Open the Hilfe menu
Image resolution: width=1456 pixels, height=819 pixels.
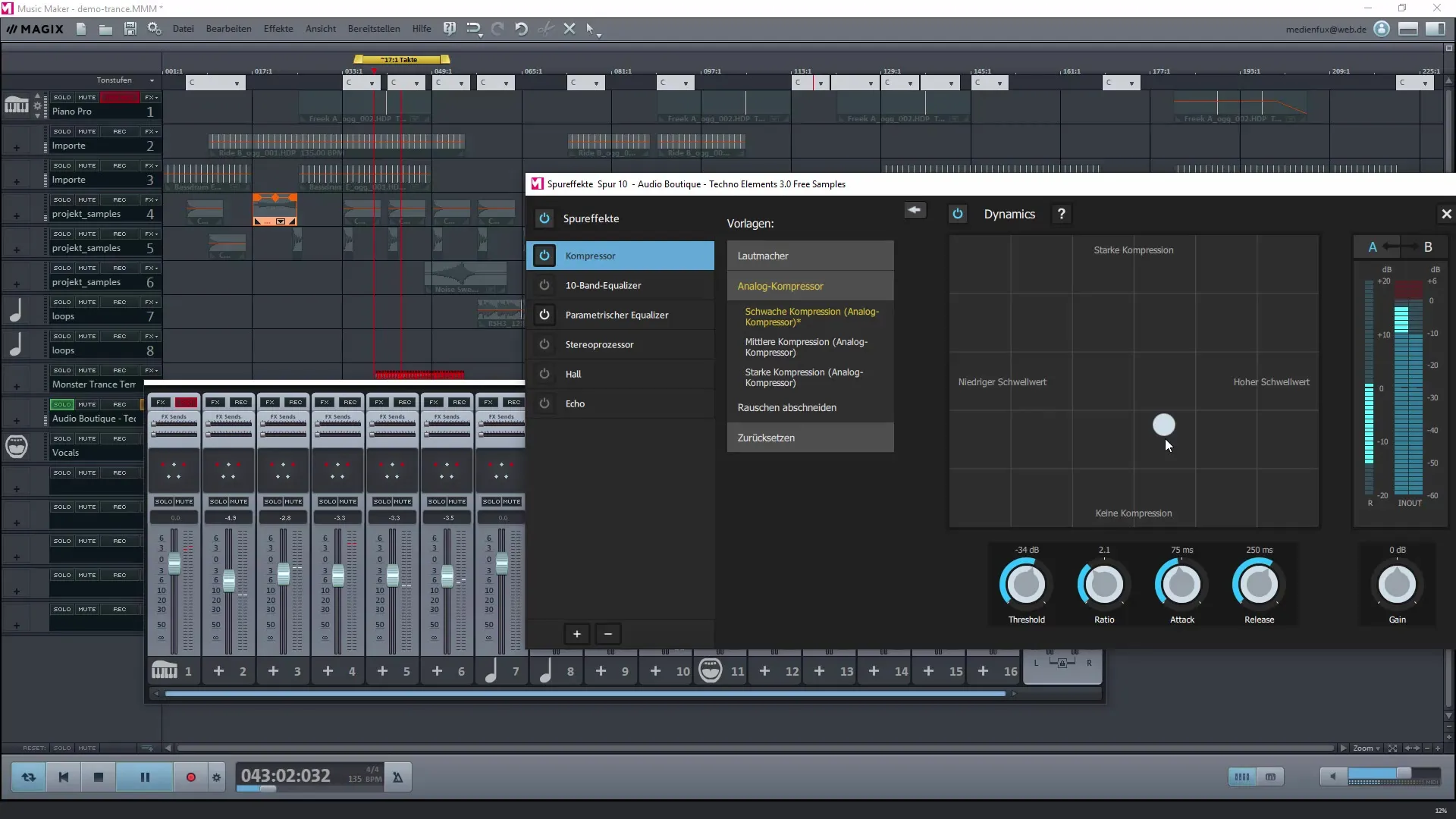coord(422,29)
